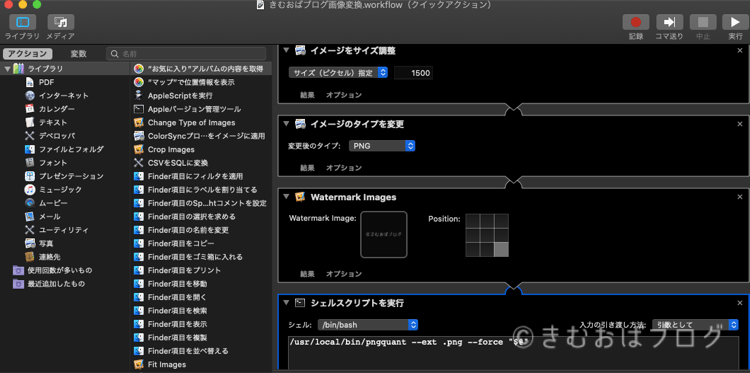Open the サイズ（ピクセル）指定 dropdown
The height and width of the screenshot is (373, 750).
[338, 73]
